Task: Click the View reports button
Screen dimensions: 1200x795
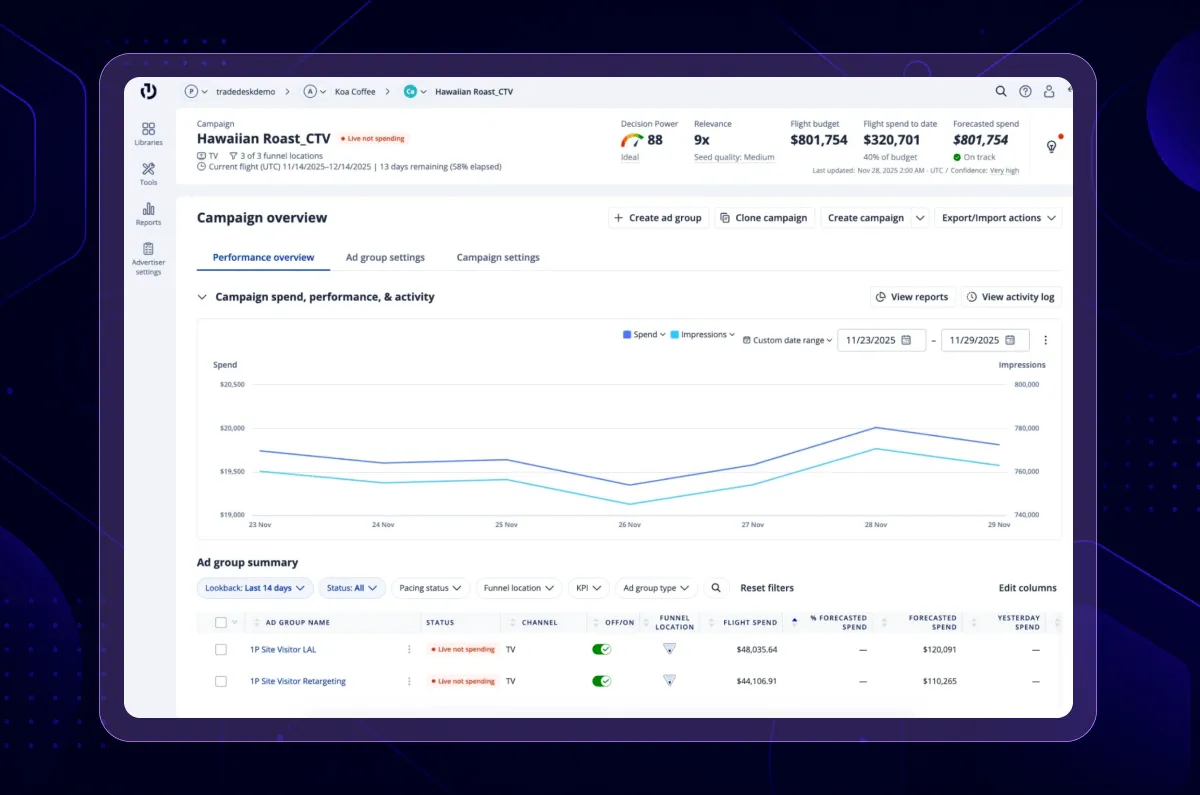Action: tap(911, 297)
